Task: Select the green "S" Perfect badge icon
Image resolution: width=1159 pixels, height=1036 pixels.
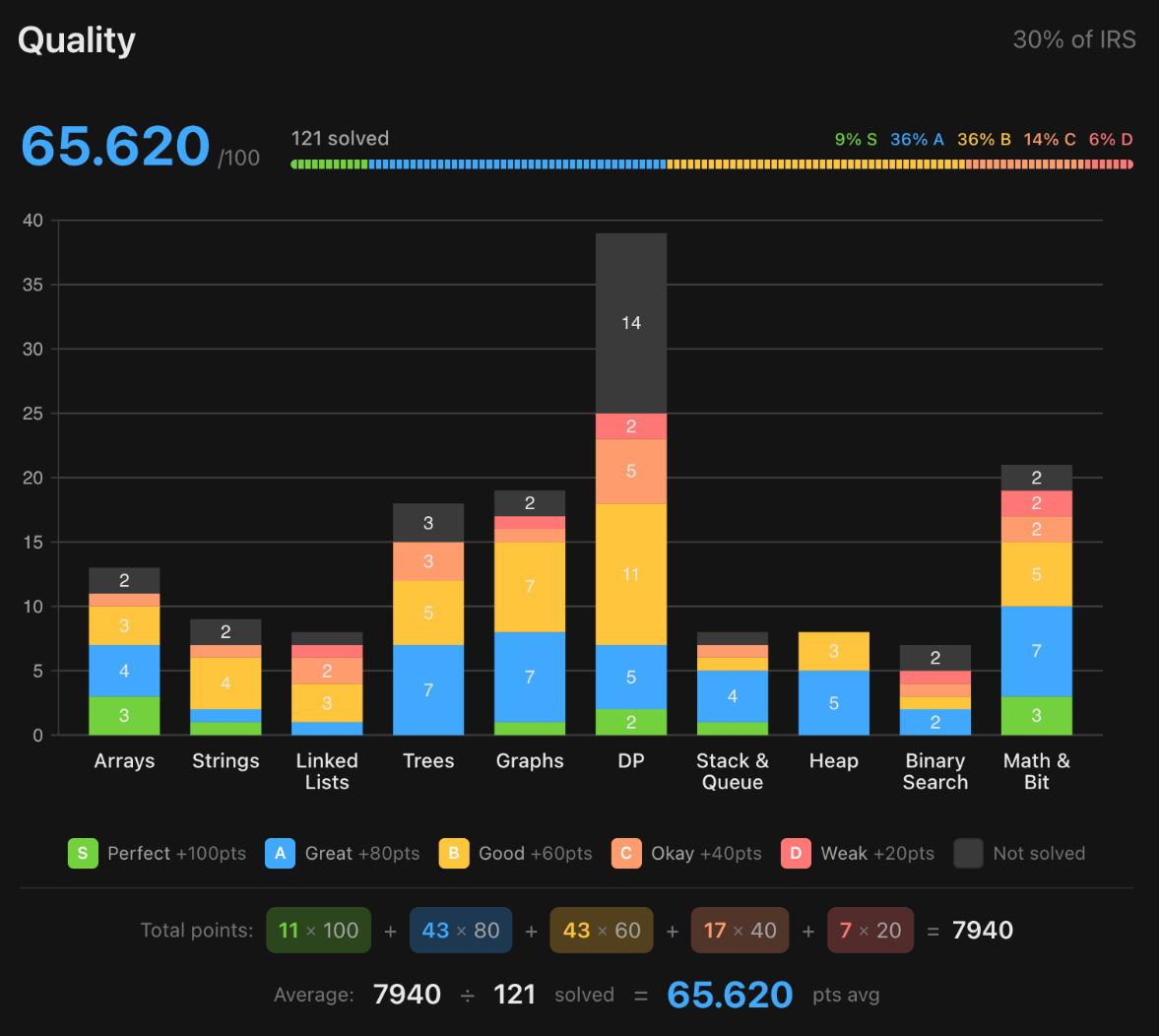Action: tap(83, 853)
